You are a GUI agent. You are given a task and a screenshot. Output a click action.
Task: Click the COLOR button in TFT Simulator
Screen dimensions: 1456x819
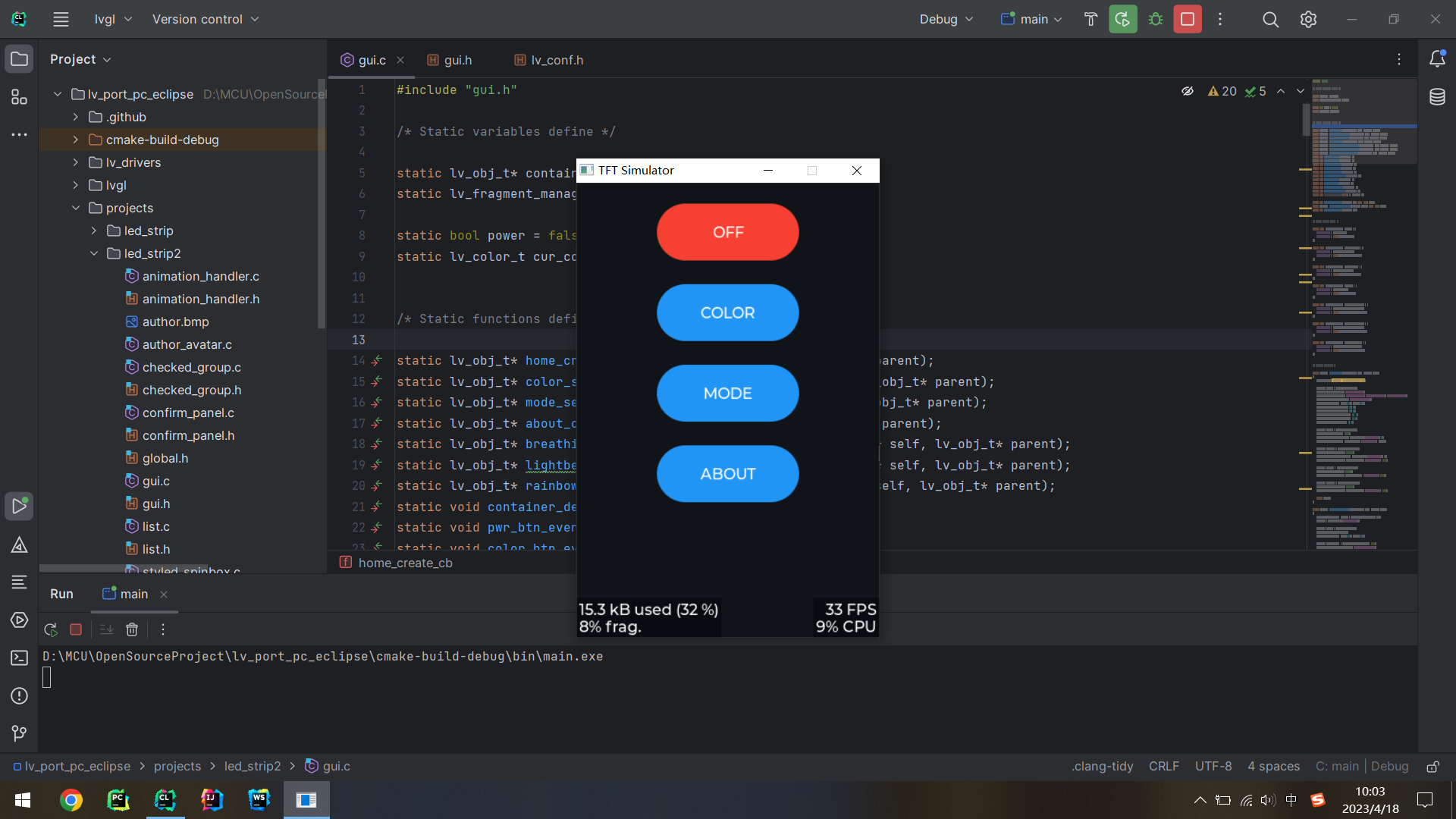pyautogui.click(x=727, y=312)
